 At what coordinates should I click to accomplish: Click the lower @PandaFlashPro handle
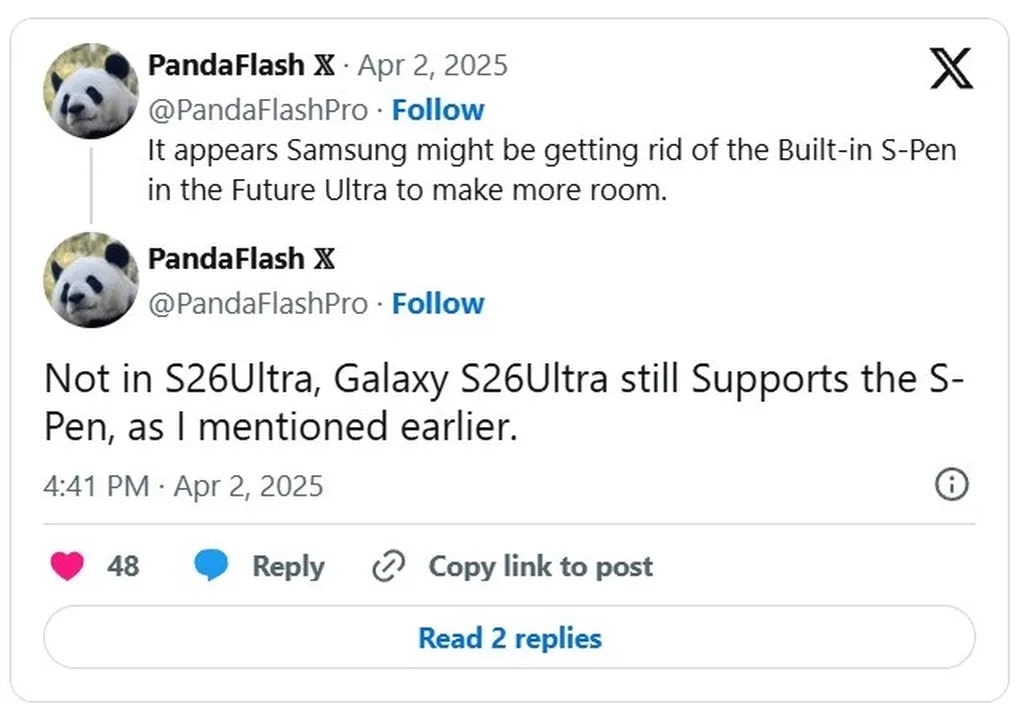[x=258, y=303]
